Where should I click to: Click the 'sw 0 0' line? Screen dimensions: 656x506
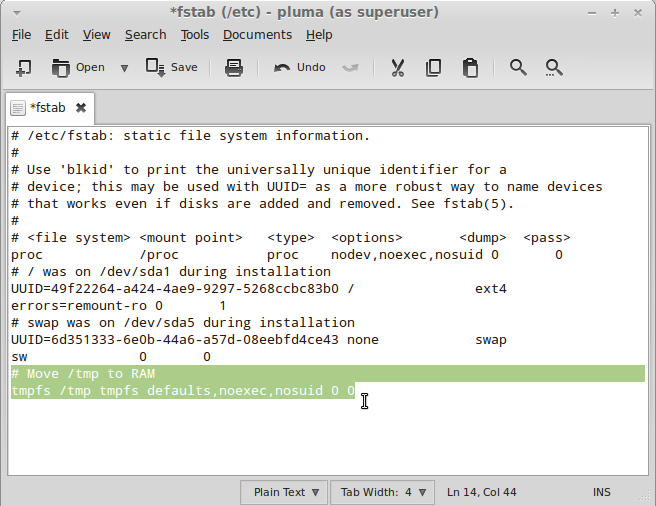click(111, 357)
